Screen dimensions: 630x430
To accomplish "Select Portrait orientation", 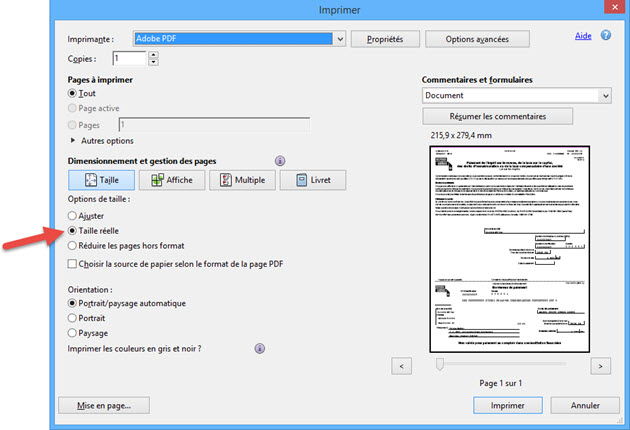I will (x=72, y=318).
